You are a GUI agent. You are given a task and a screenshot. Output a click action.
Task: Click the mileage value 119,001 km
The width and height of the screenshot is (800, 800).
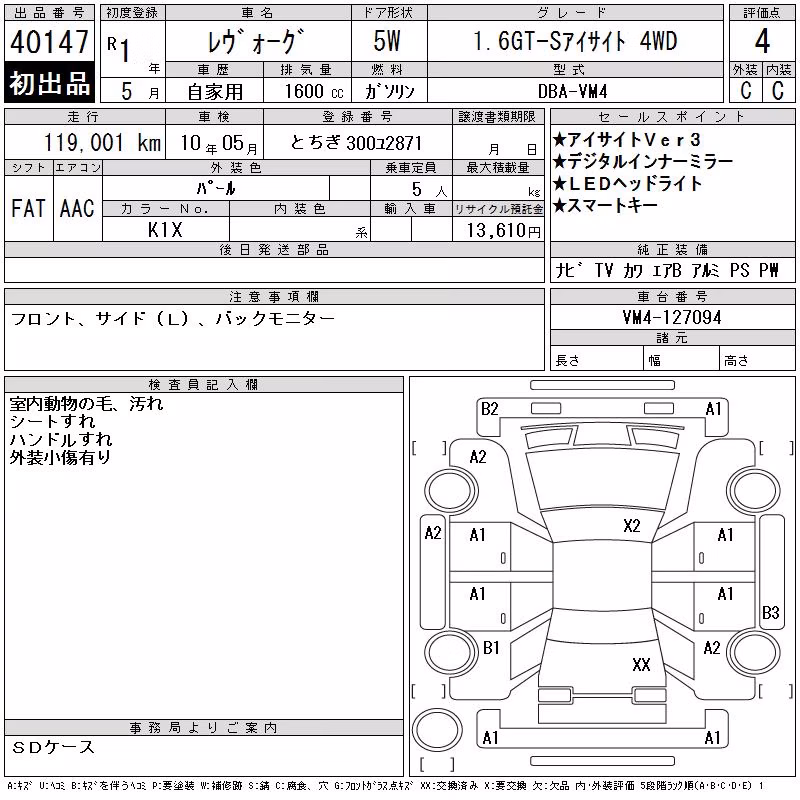pos(102,142)
